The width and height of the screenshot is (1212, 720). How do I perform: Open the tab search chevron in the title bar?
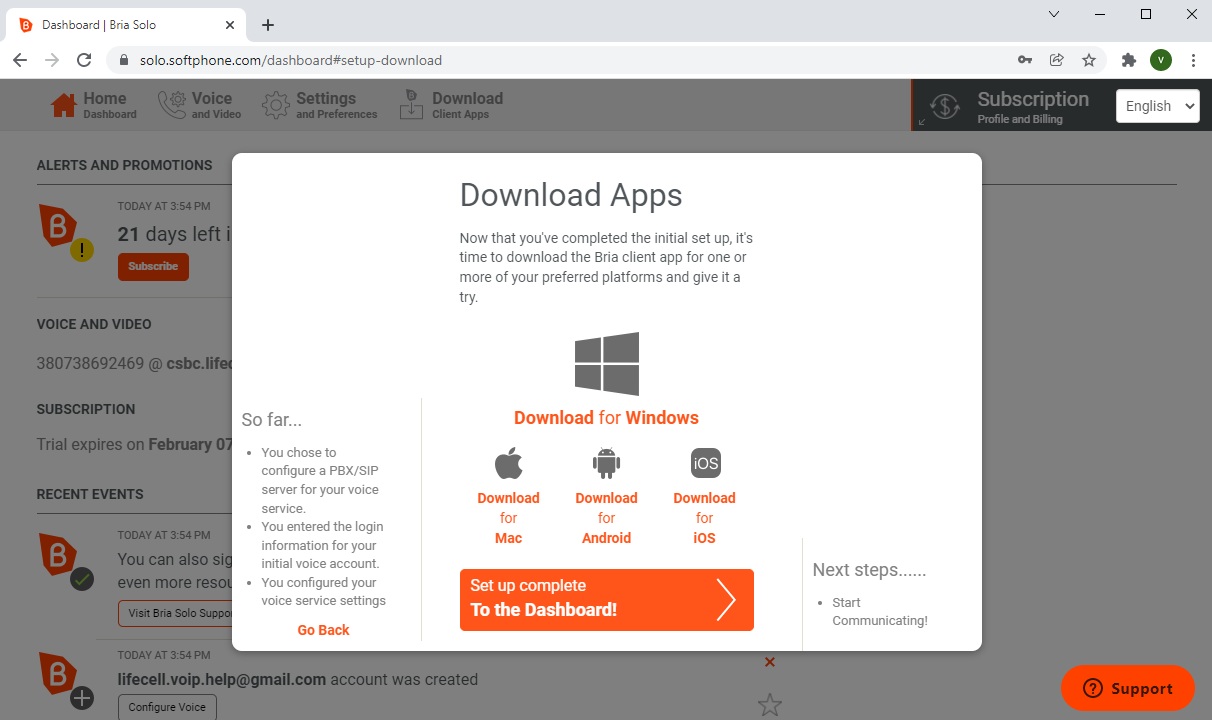point(1054,14)
